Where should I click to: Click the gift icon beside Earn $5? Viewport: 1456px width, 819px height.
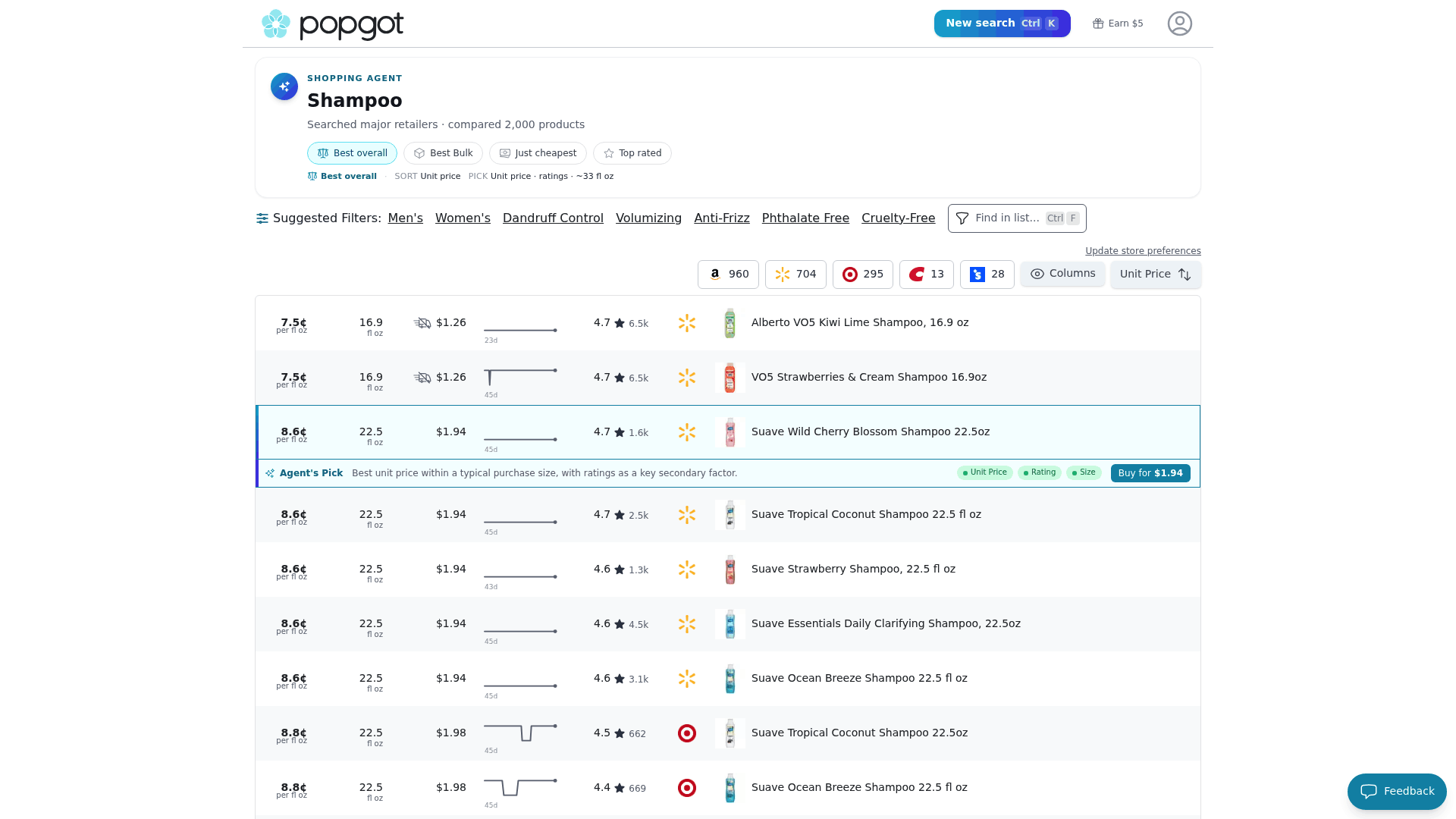(x=1097, y=24)
